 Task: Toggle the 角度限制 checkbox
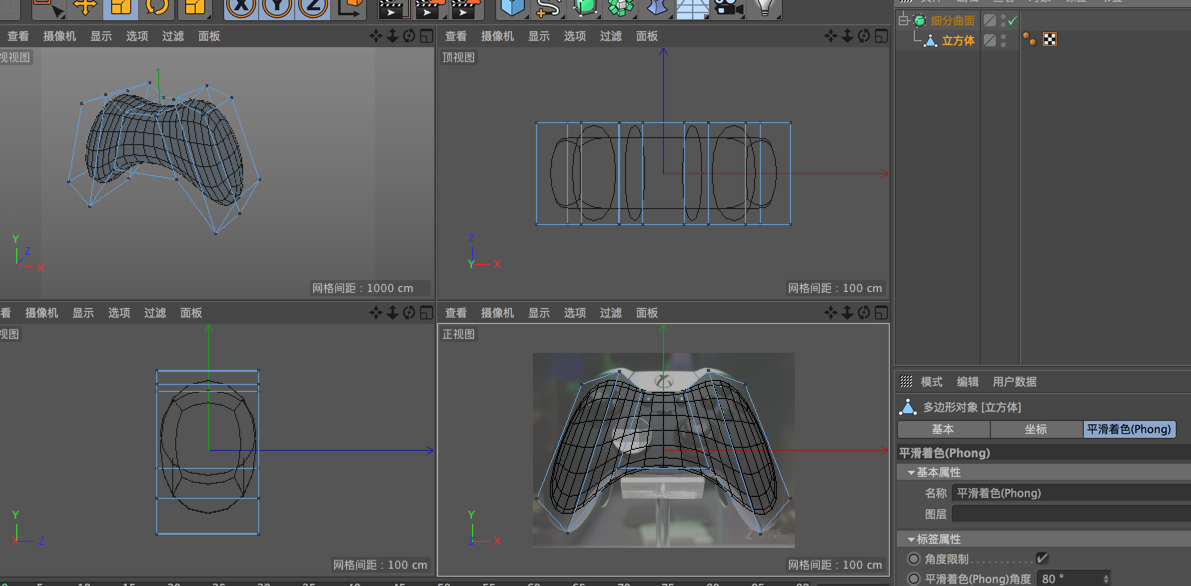(x=1042, y=558)
